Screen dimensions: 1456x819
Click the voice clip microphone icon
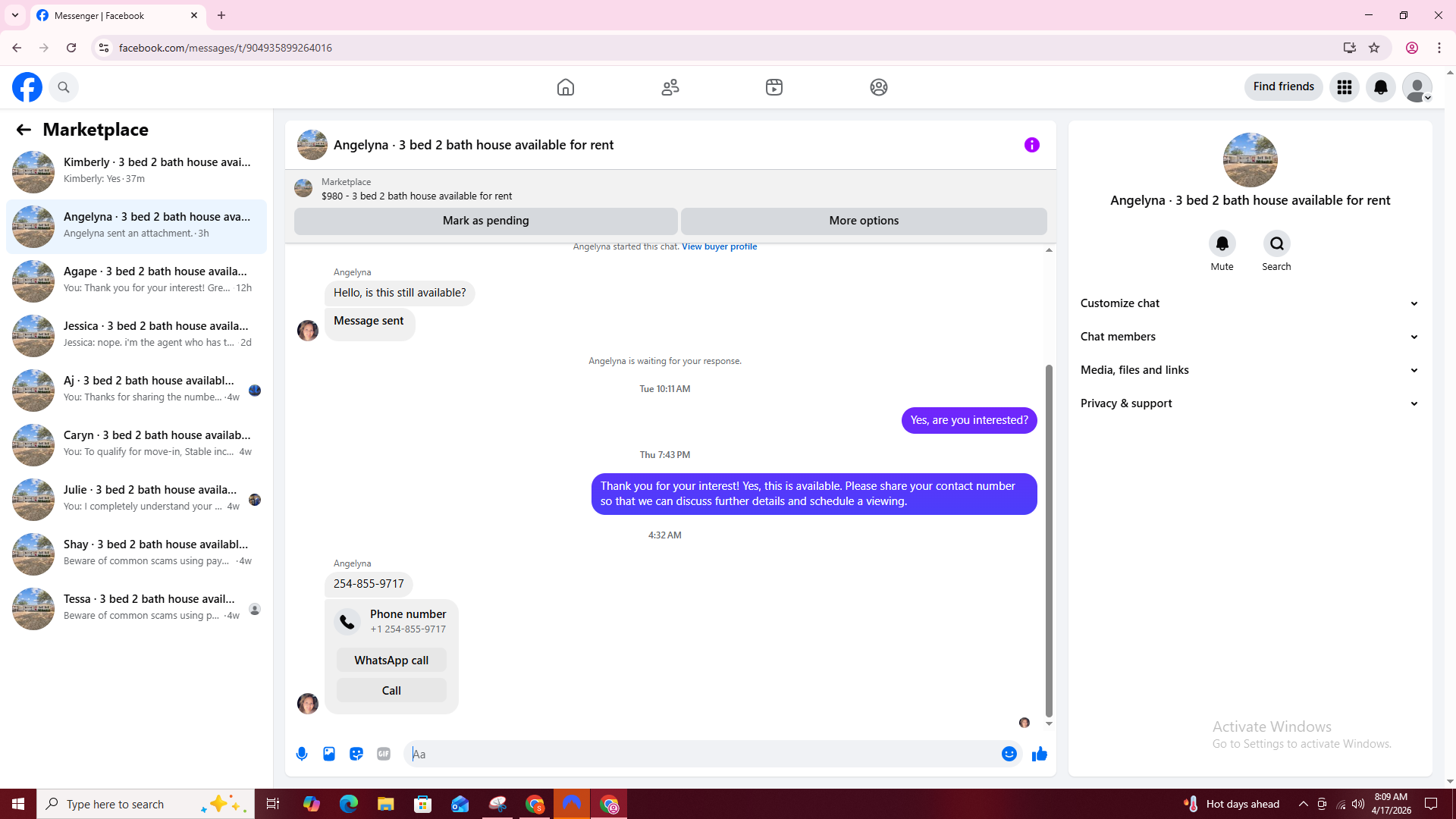coord(302,754)
